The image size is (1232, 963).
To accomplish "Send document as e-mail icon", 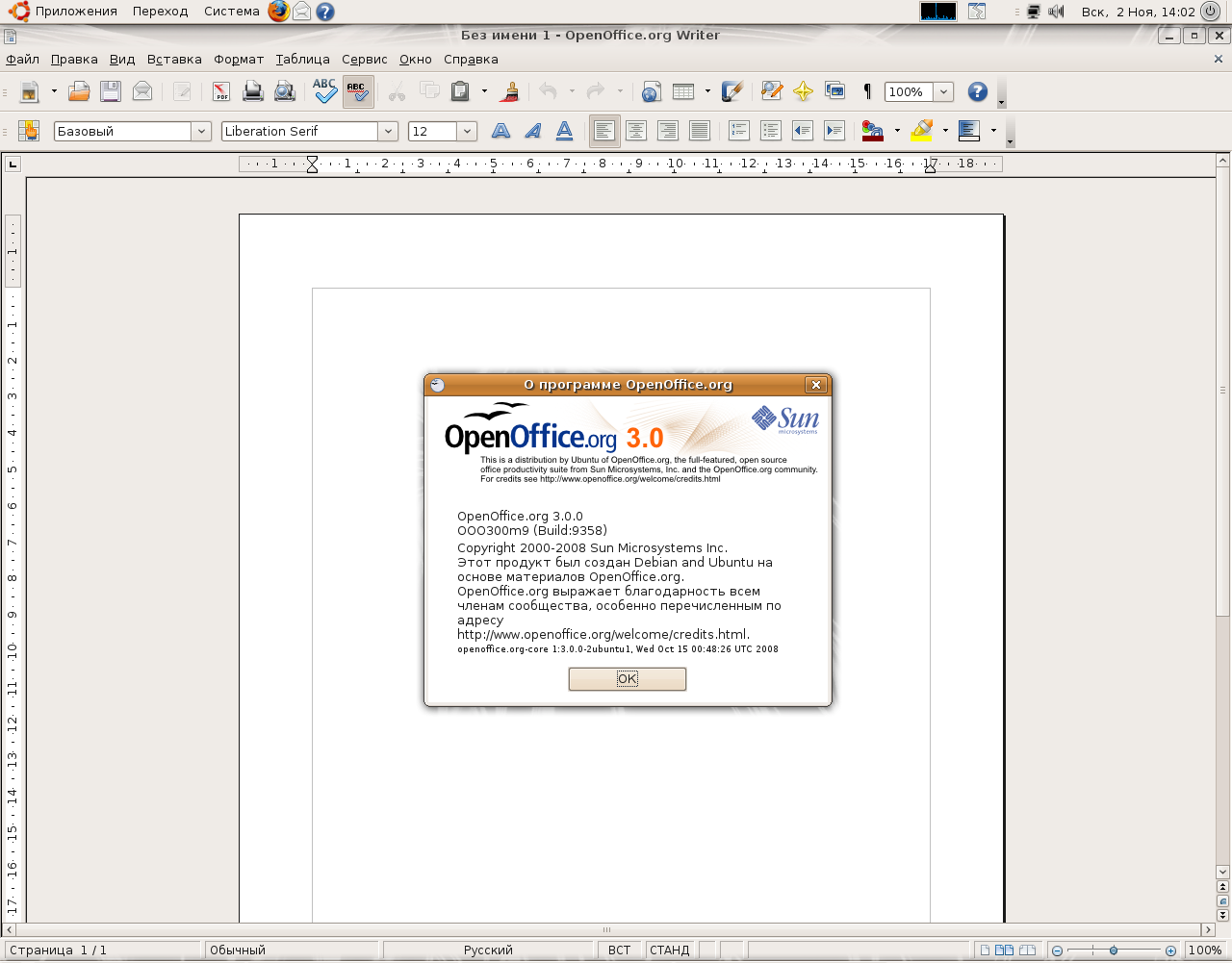I will [142, 91].
